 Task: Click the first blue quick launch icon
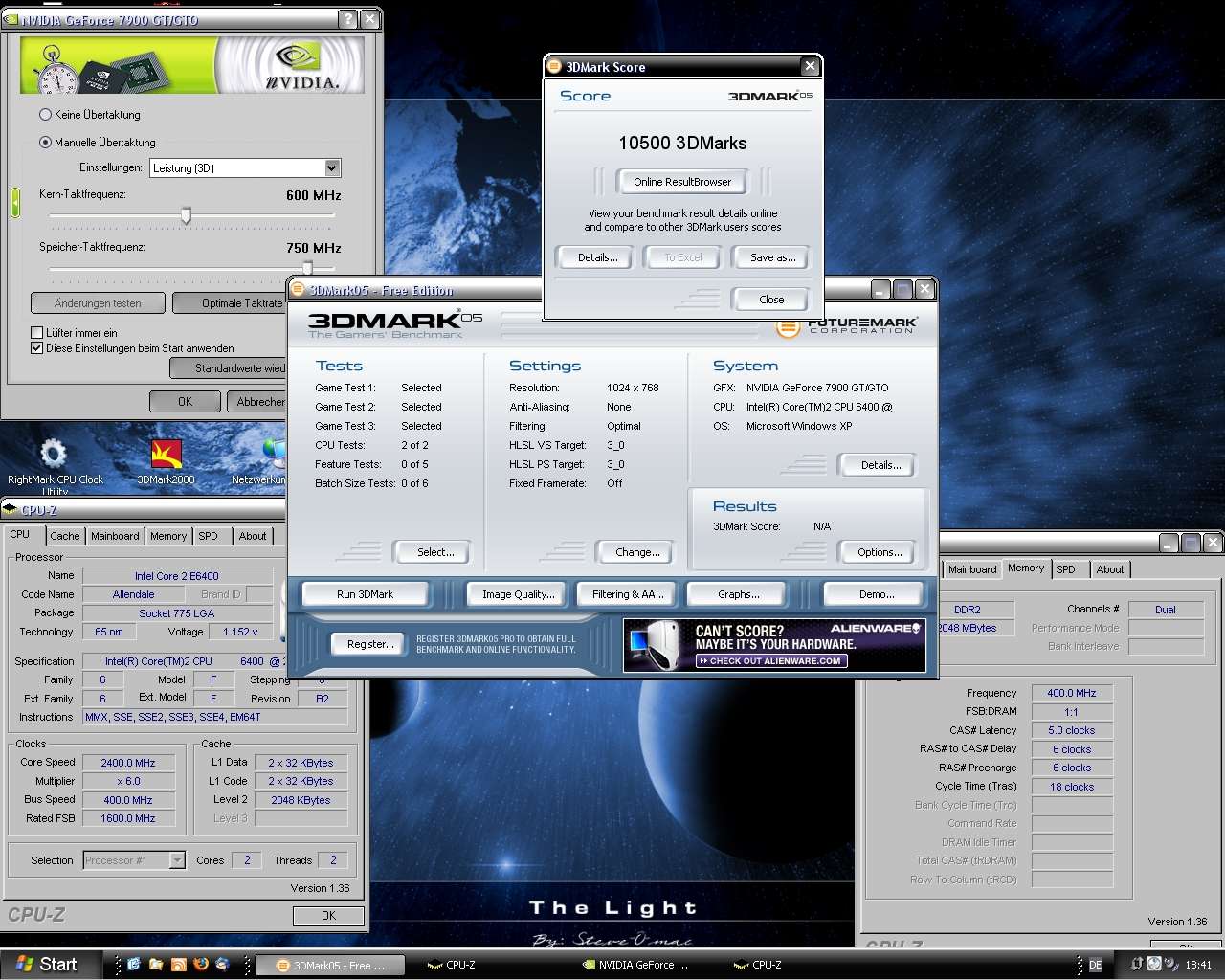point(134,964)
